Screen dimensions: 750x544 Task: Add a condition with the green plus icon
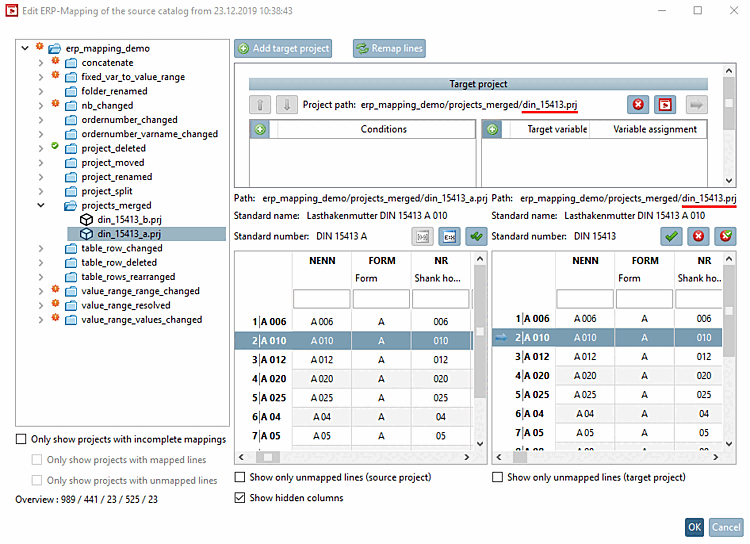tap(260, 129)
